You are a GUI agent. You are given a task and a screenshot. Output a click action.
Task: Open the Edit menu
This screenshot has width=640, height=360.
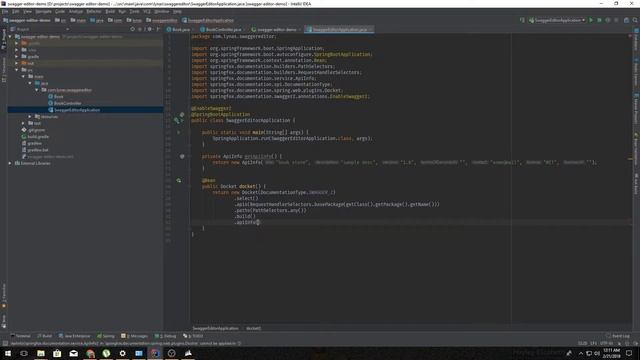(x=16, y=11)
